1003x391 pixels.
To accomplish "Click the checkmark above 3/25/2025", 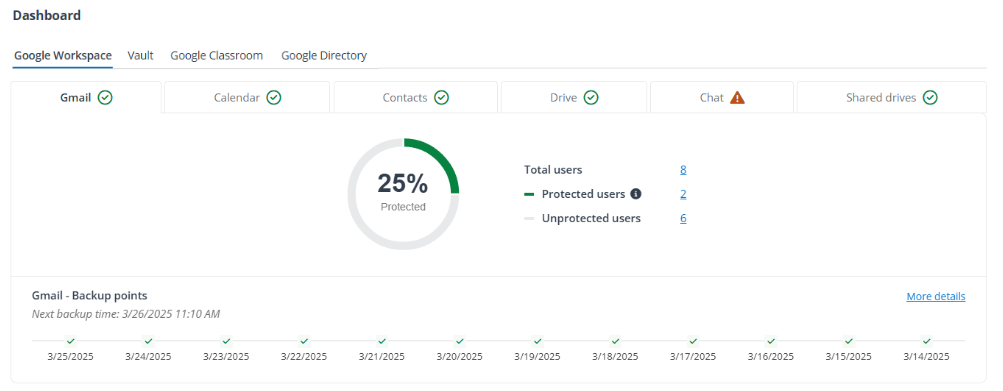I will click(70, 341).
